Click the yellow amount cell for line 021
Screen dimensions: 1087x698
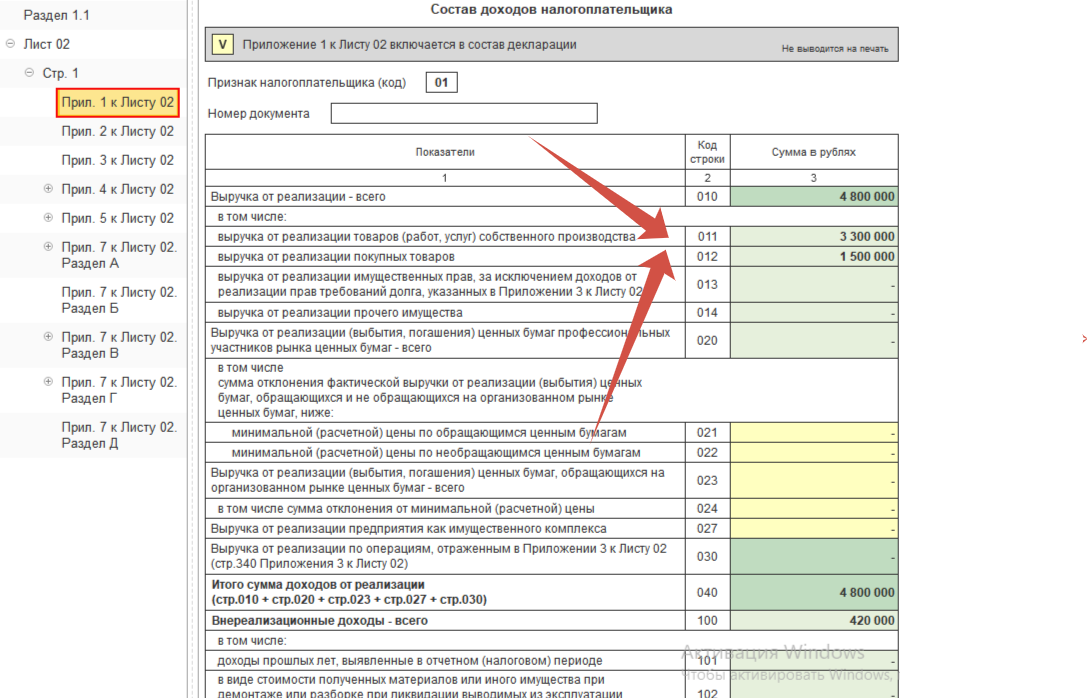pyautogui.click(x=814, y=433)
